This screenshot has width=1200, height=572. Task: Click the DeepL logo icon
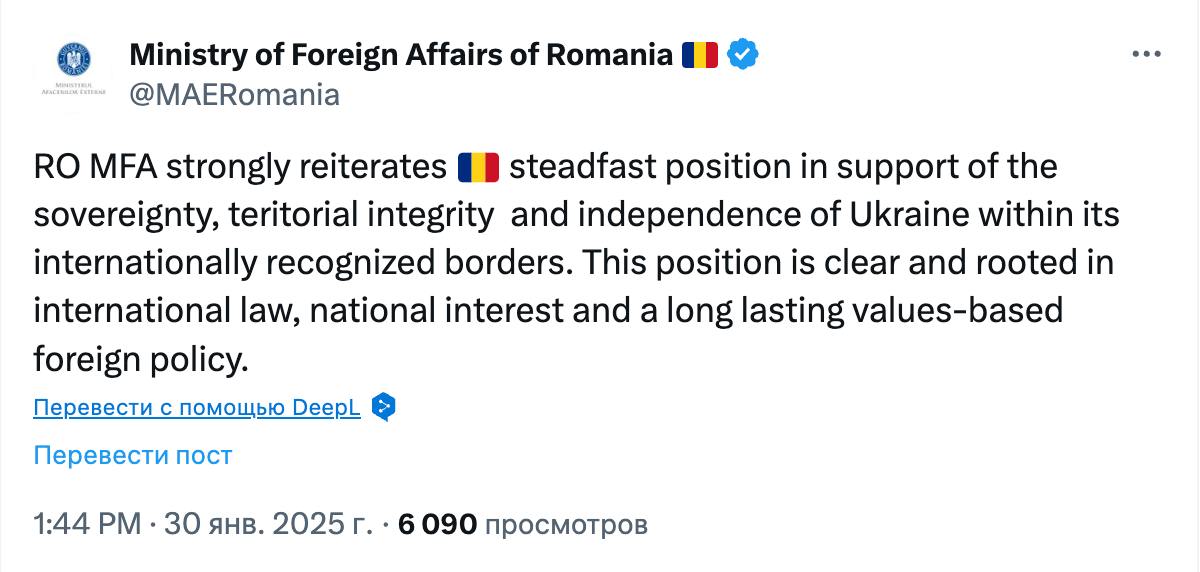pos(384,407)
